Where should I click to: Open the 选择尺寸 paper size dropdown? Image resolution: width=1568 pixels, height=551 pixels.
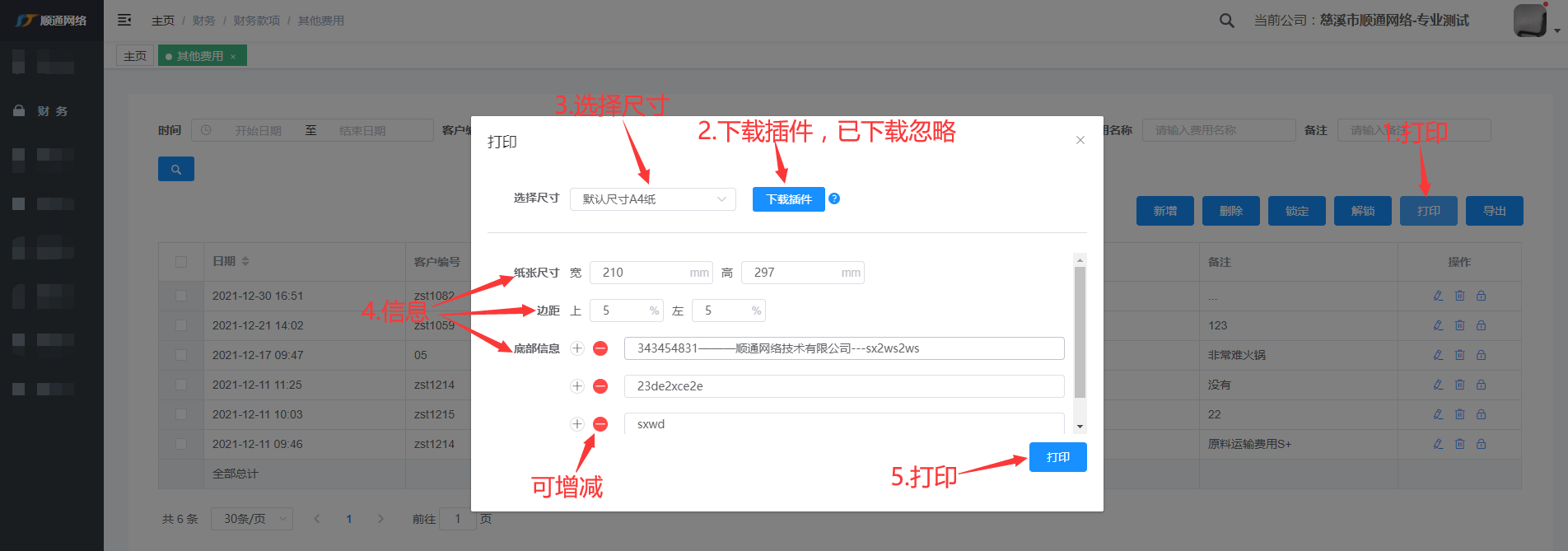tap(652, 199)
